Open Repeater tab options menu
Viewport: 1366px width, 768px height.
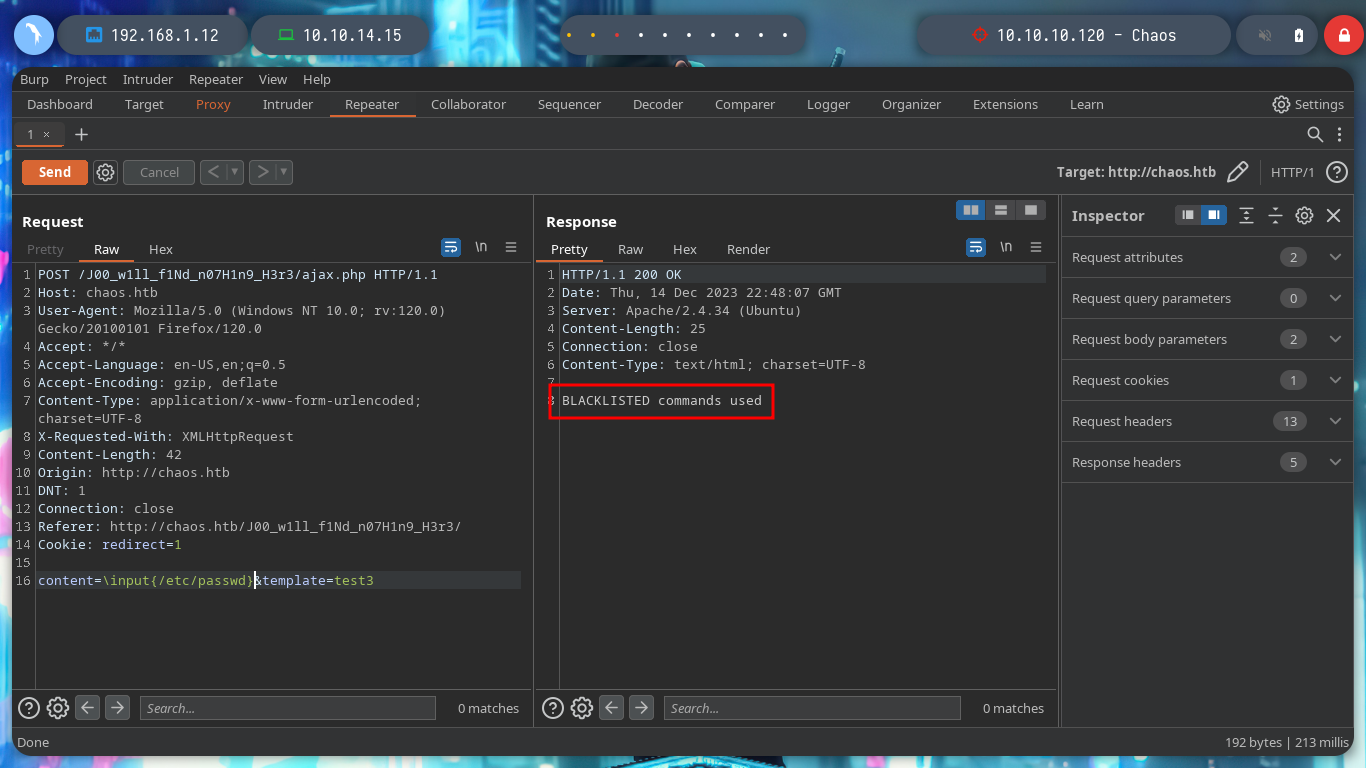point(1341,134)
